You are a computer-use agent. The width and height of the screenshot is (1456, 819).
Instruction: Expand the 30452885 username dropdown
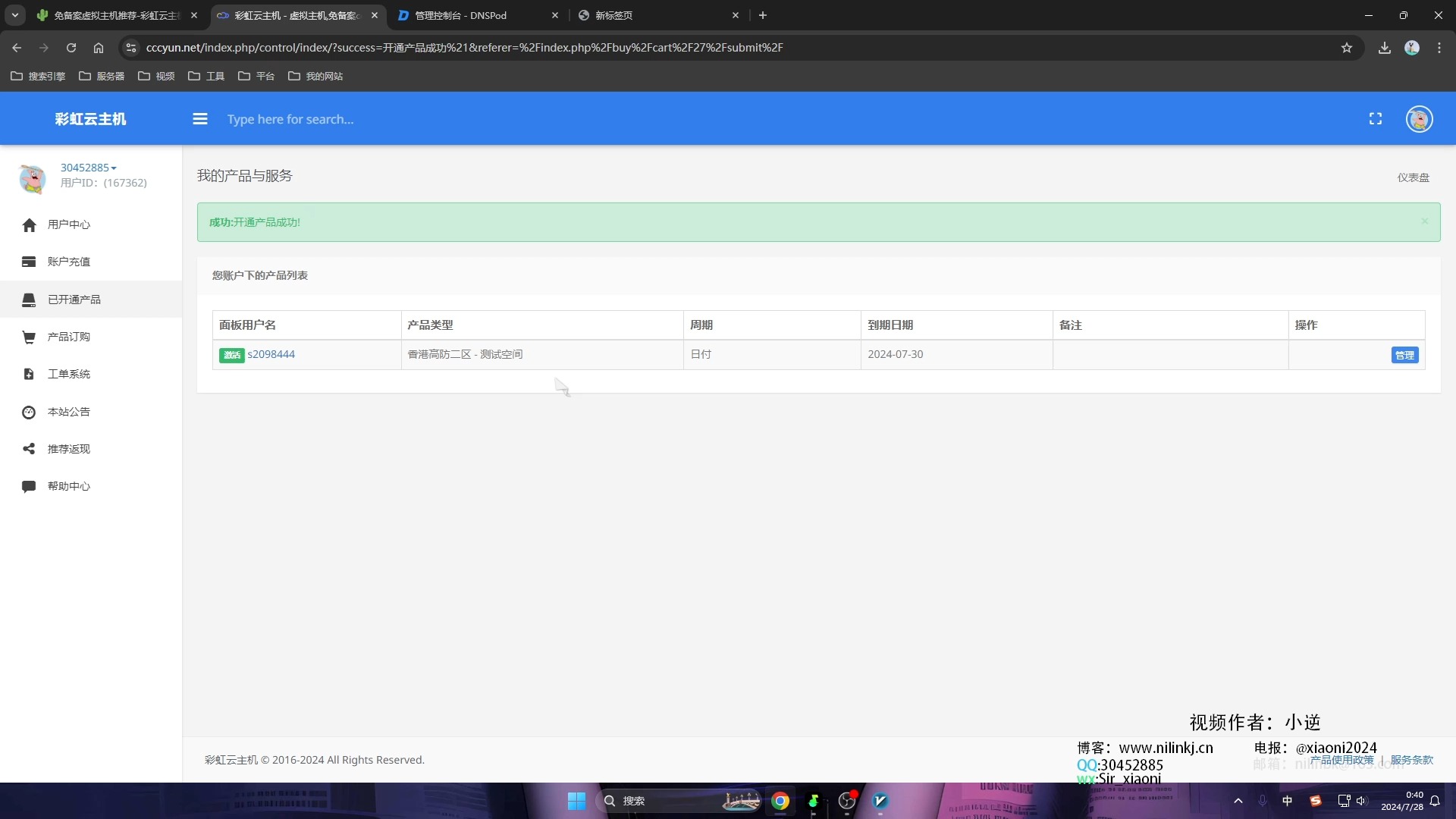pos(89,168)
